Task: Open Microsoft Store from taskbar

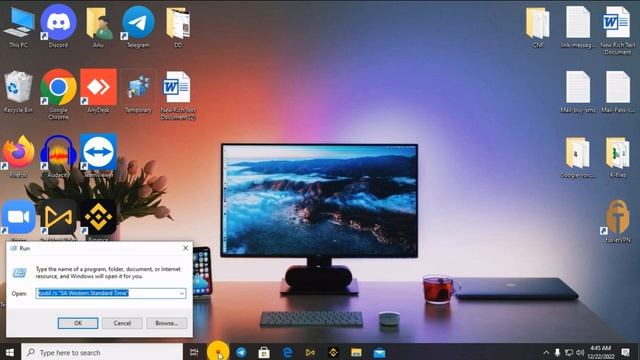Action: click(x=264, y=352)
